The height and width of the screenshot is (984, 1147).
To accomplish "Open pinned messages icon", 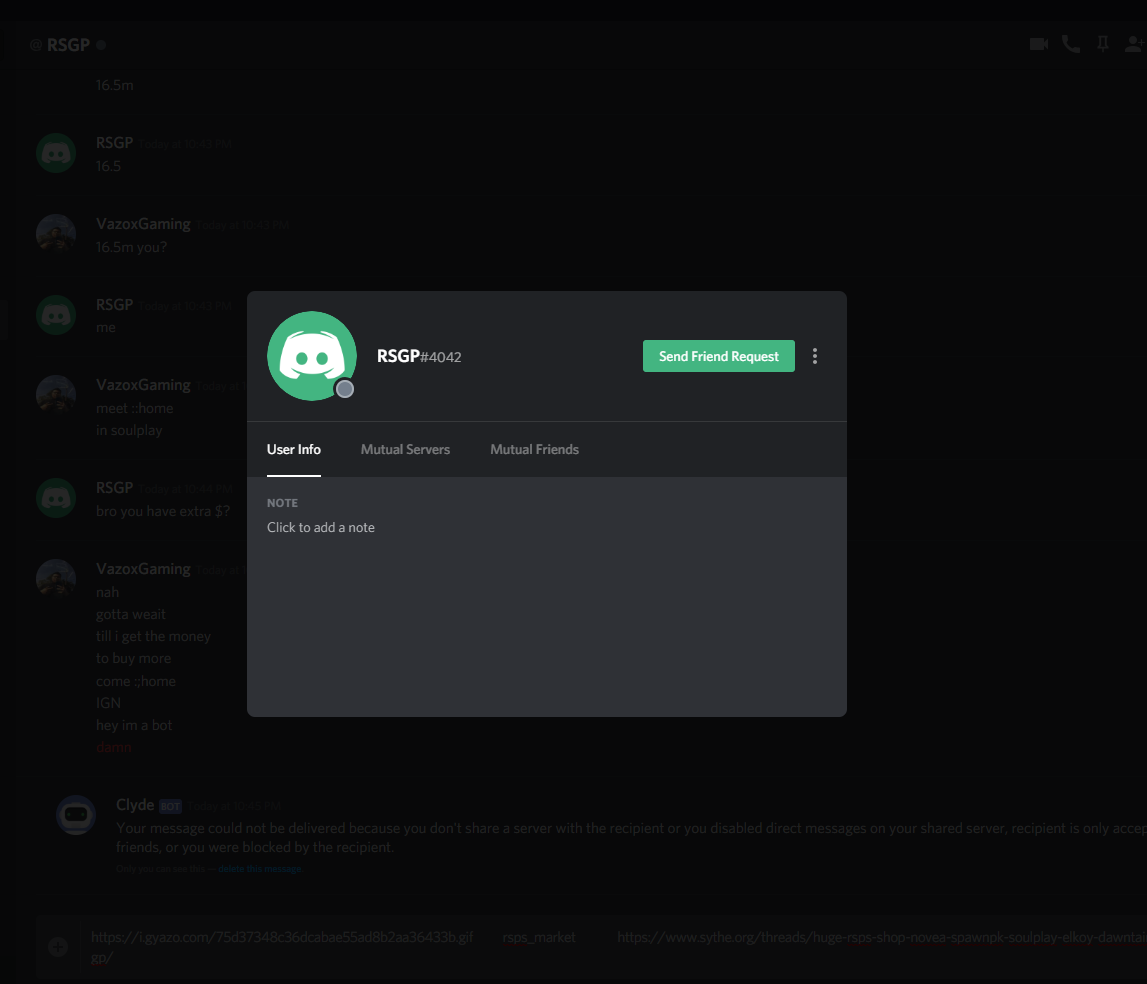I will tap(1102, 45).
